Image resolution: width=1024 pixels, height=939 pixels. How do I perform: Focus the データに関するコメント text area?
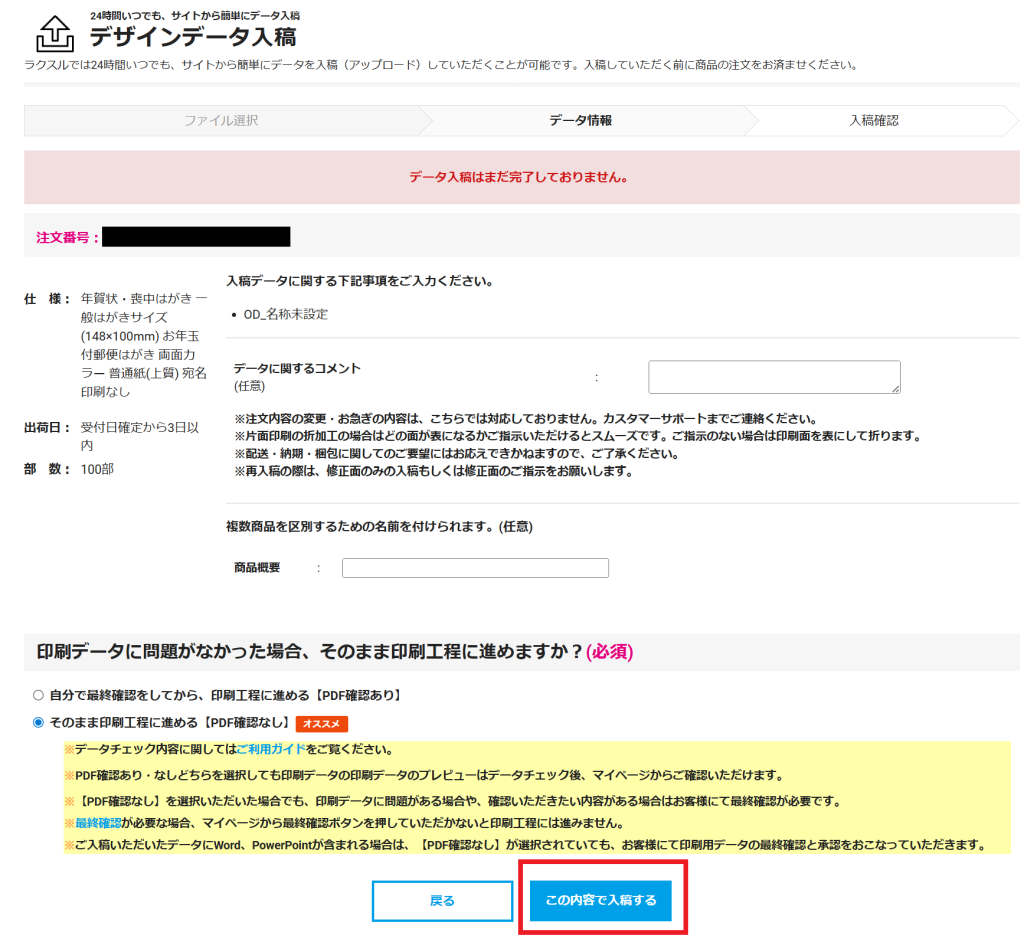(773, 377)
